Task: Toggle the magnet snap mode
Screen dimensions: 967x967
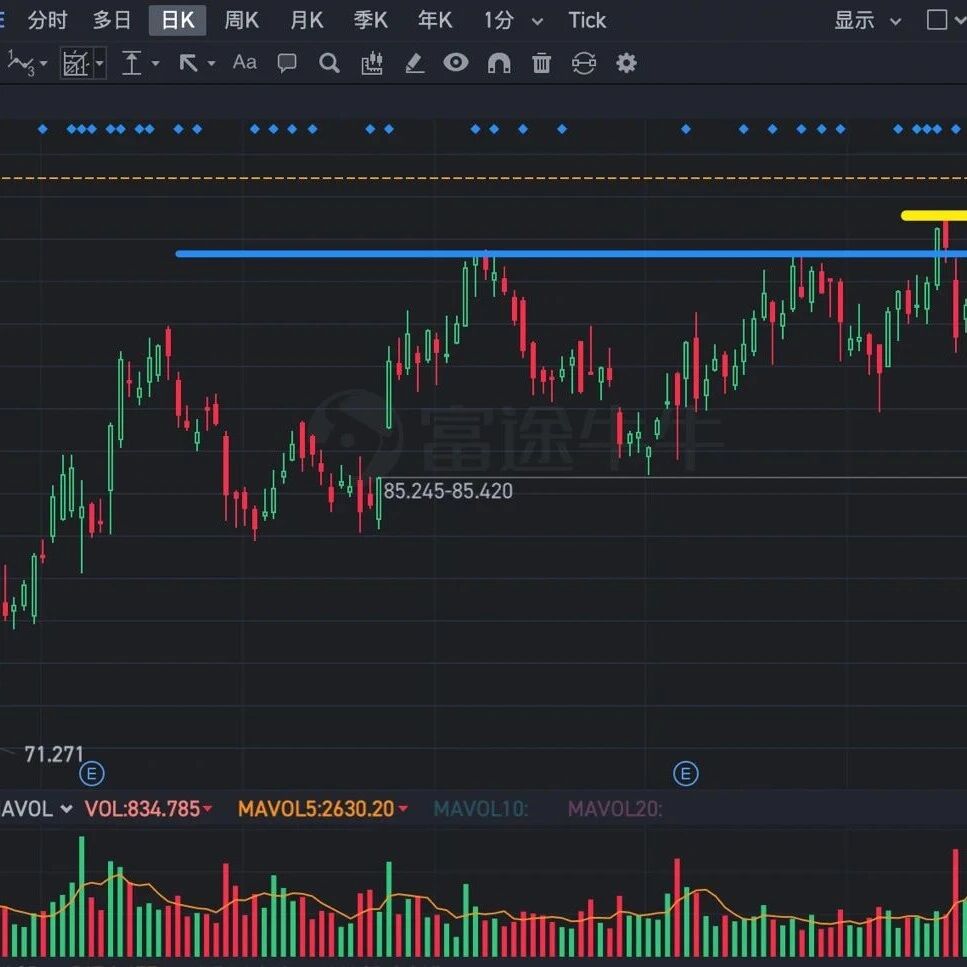Action: (x=499, y=63)
